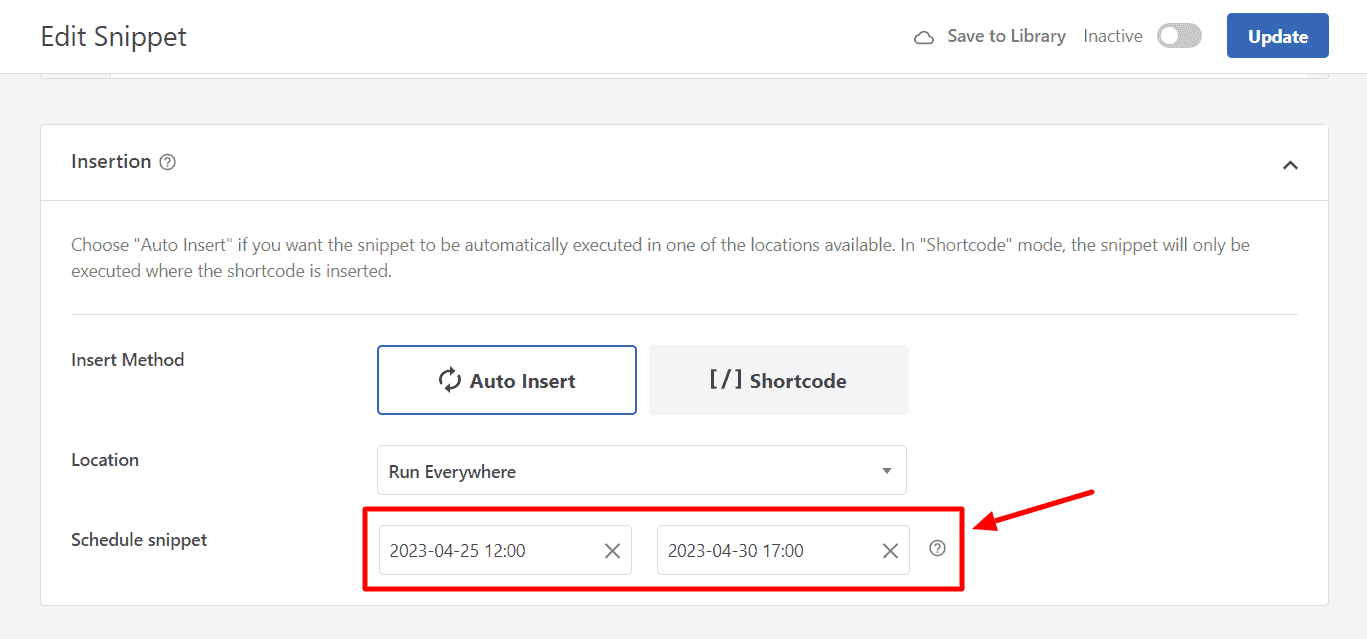The image size is (1367, 639).
Task: Click the circular arrows icon on Auto Insert
Action: tap(450, 380)
